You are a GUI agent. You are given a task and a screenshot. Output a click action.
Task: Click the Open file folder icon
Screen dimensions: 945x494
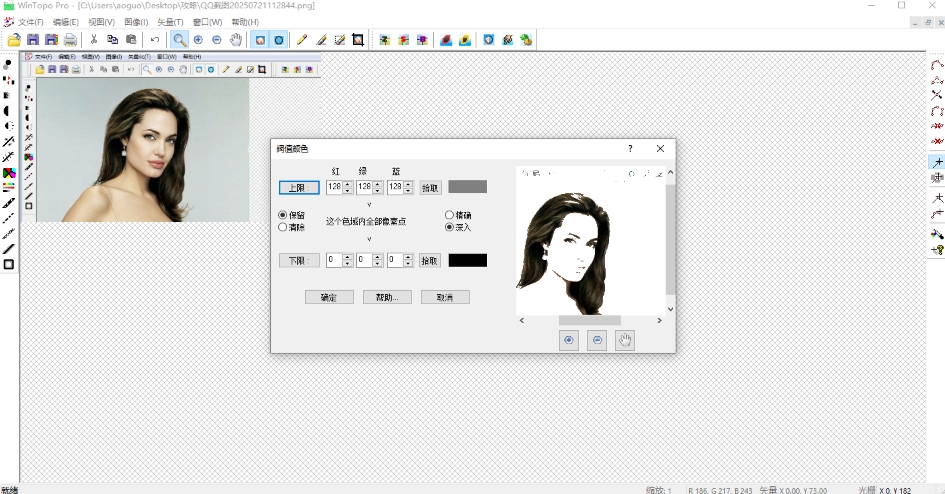[14, 40]
